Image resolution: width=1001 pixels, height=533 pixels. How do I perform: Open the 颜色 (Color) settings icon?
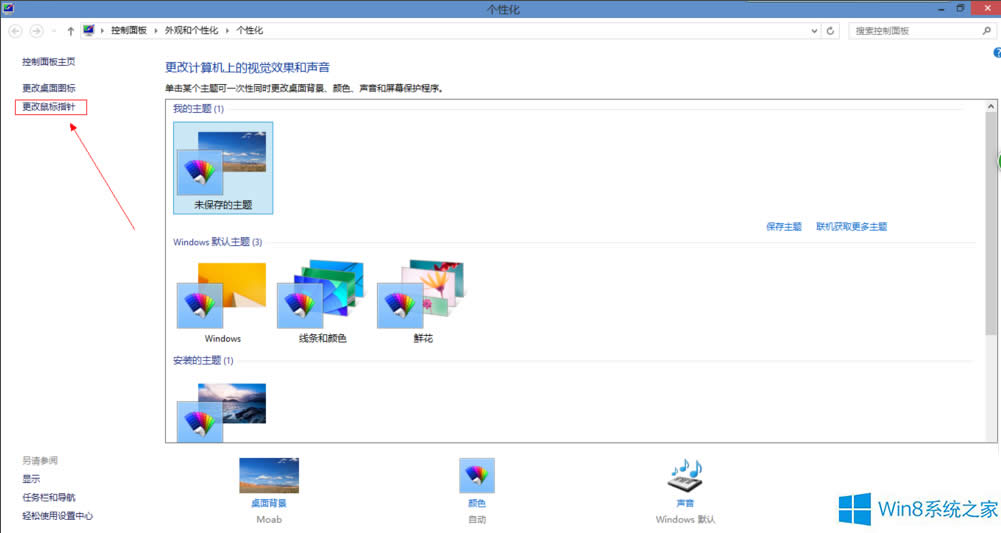pyautogui.click(x=476, y=476)
